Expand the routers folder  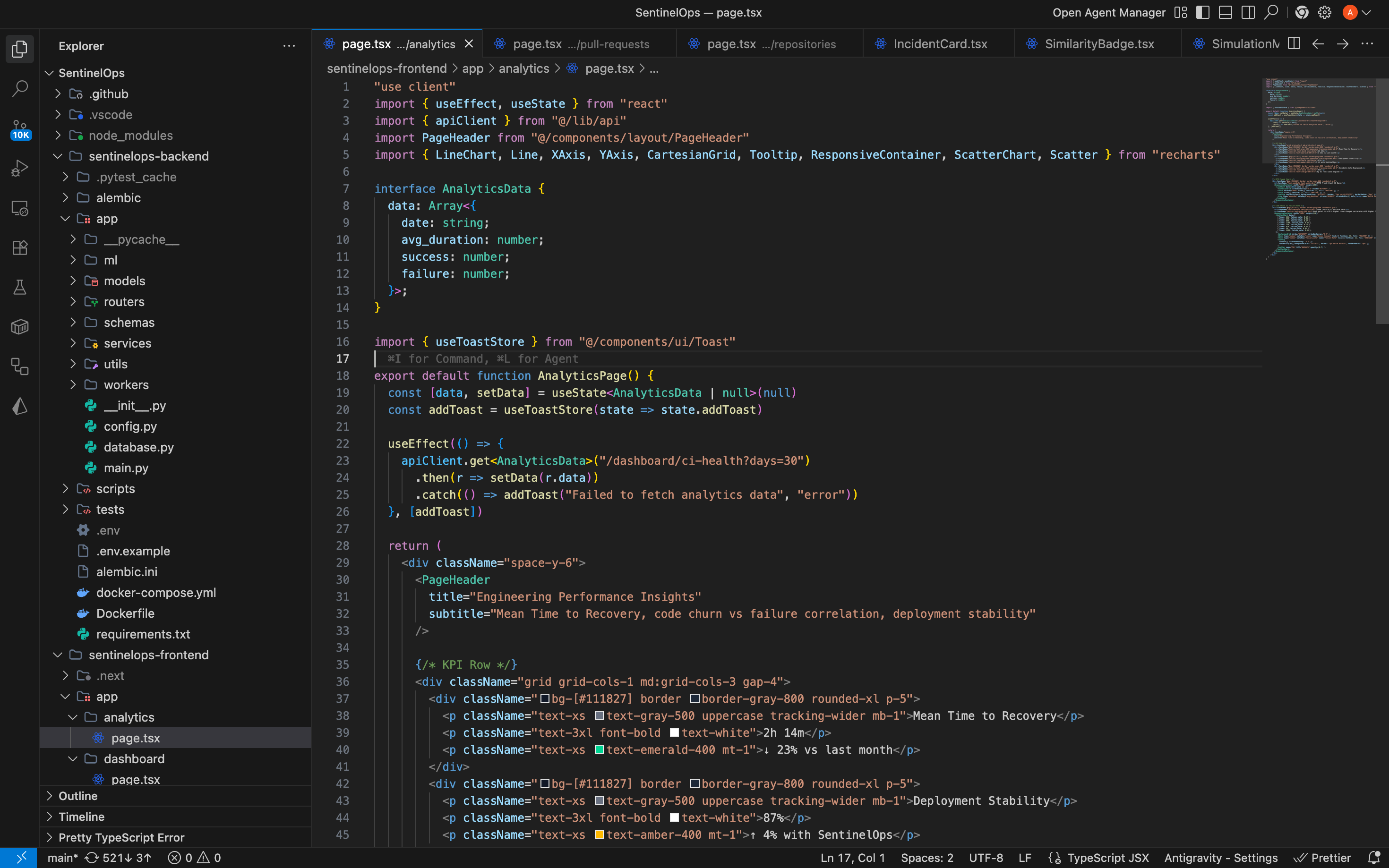pos(124,301)
